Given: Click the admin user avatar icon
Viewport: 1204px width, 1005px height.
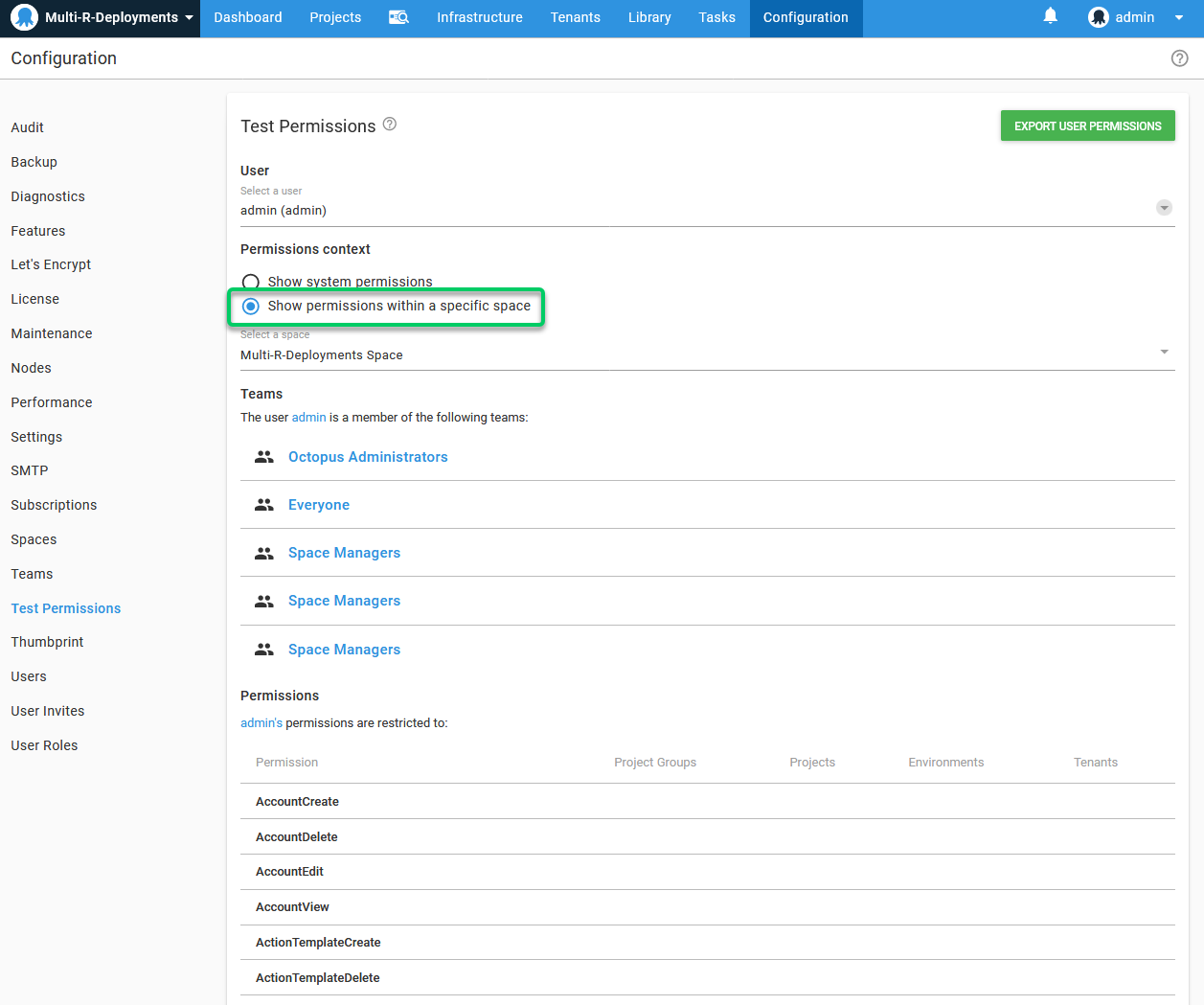Looking at the screenshot, I should pyautogui.click(x=1099, y=17).
